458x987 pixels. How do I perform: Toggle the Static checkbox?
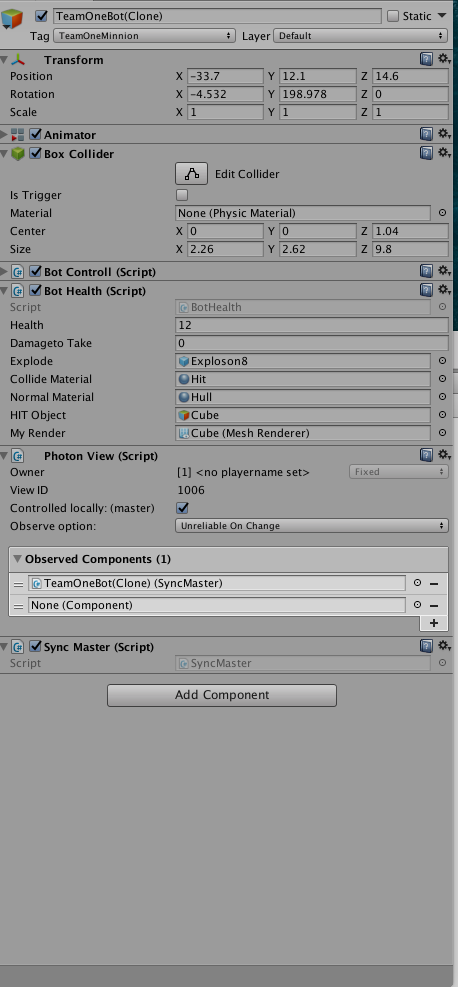[393, 16]
